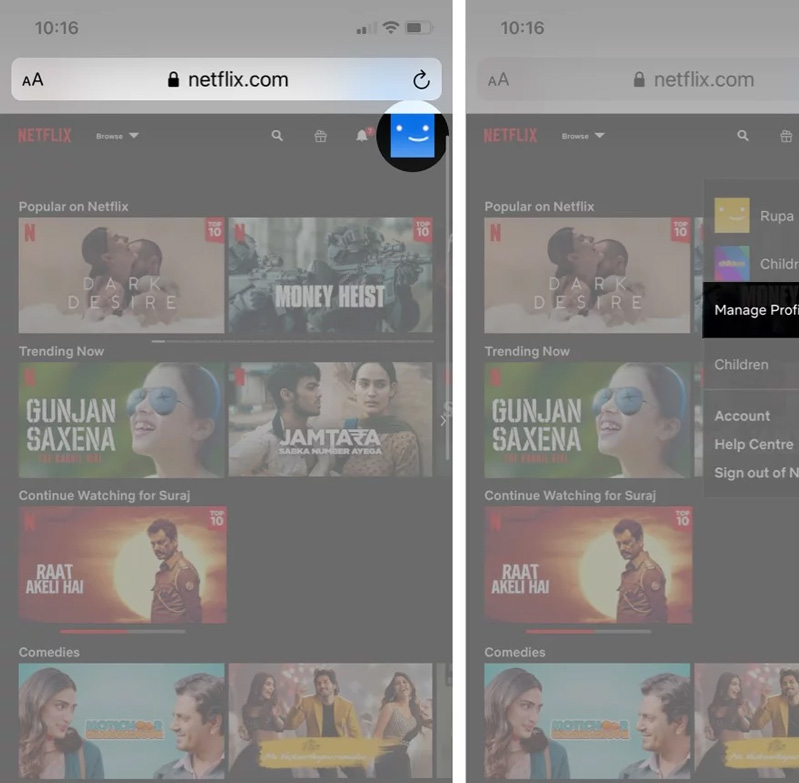Expand Browse dropdown in left screenshot
The width and height of the screenshot is (799, 783).
(117, 136)
